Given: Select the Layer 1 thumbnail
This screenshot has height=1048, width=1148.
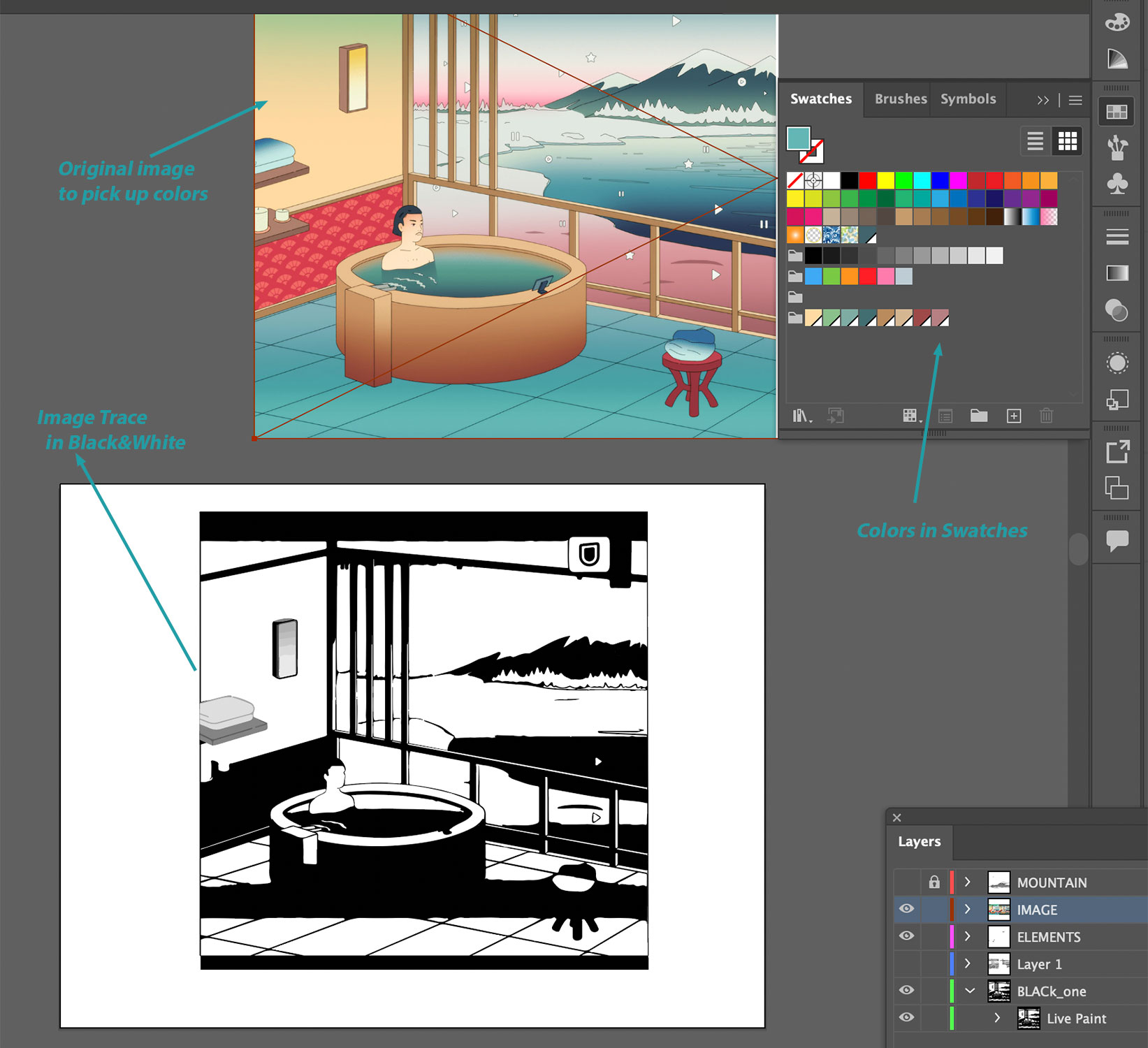Looking at the screenshot, I should 998,964.
